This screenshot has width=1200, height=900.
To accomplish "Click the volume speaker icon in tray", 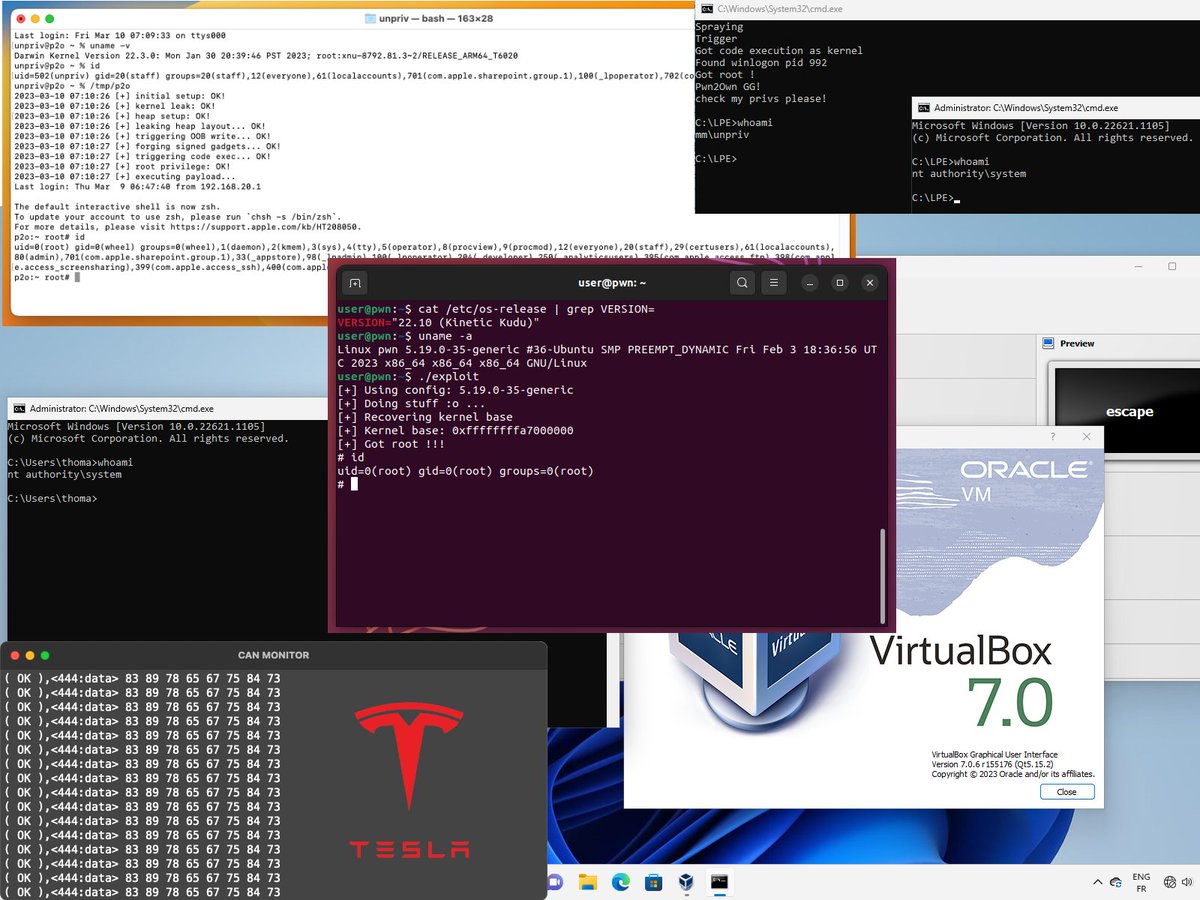I will [x=1188, y=882].
